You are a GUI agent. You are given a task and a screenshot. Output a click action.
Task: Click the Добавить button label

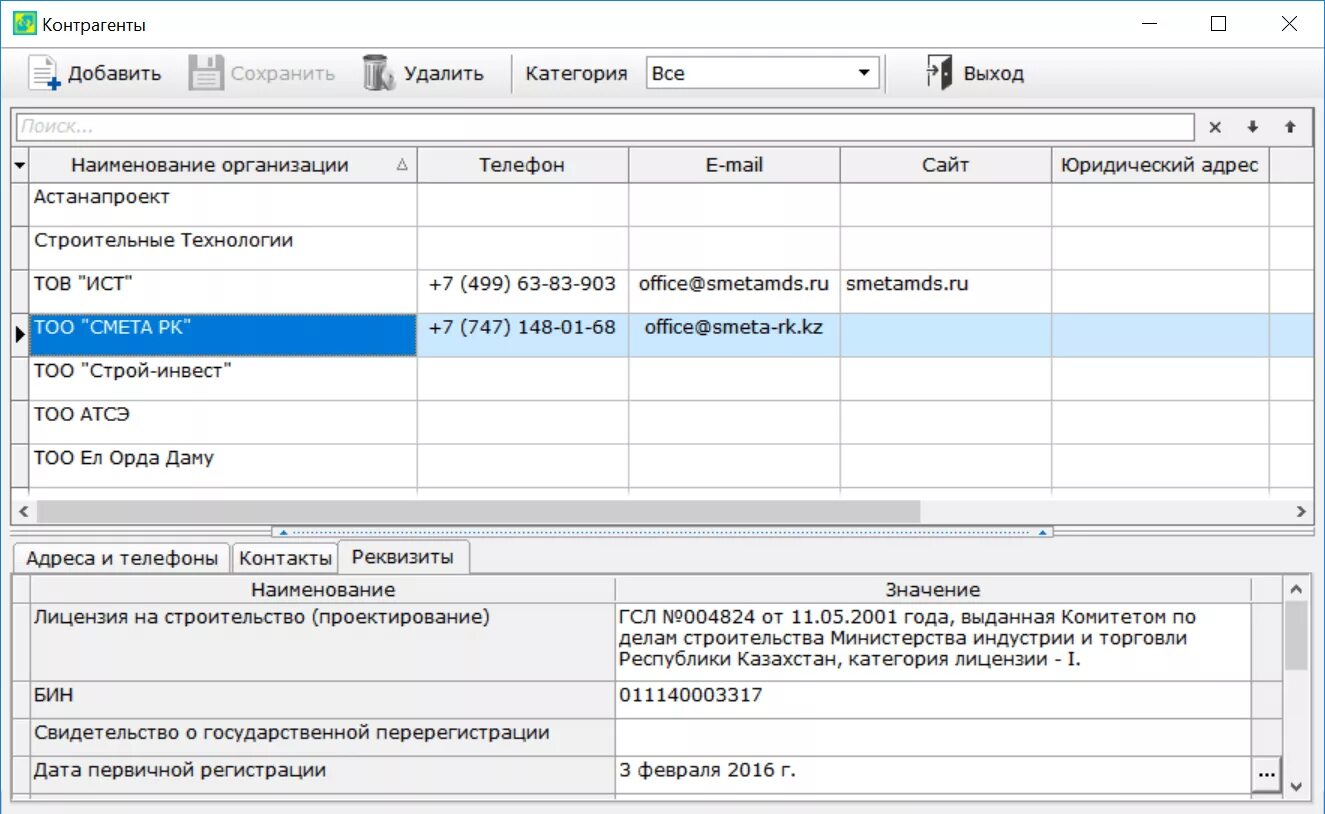click(x=114, y=73)
